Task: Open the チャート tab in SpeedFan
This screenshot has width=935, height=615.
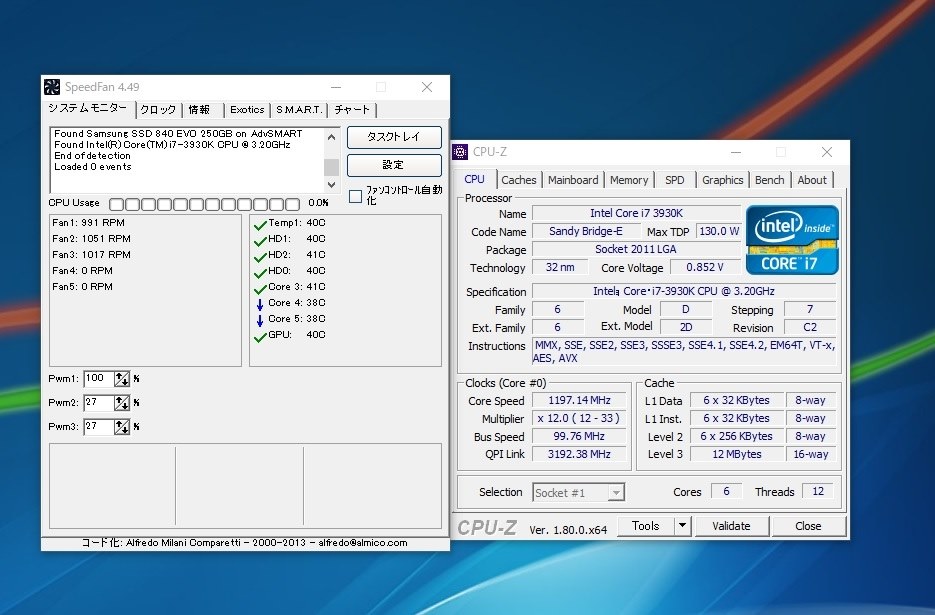Action: coord(352,110)
